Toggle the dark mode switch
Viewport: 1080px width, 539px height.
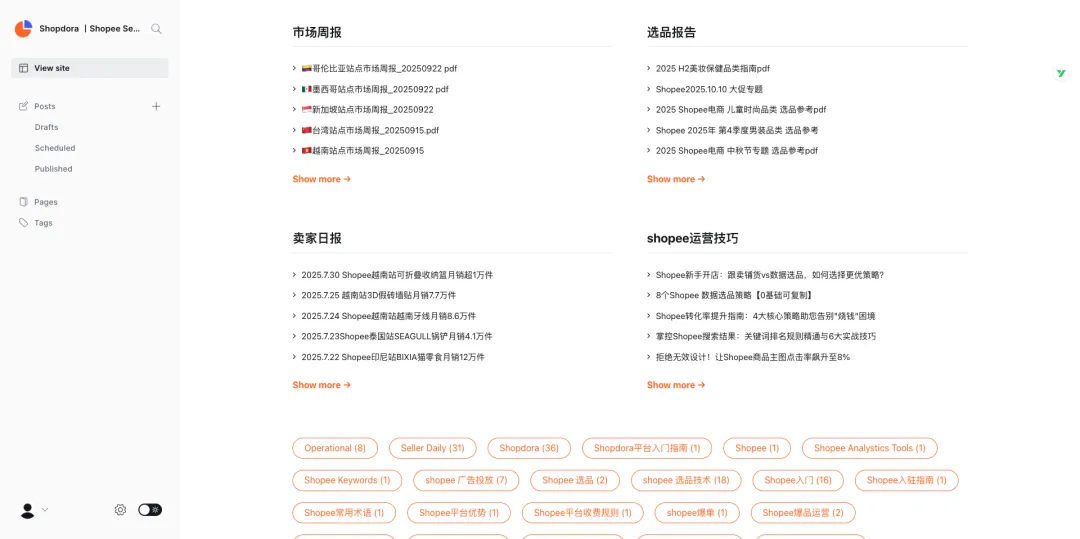(x=150, y=510)
